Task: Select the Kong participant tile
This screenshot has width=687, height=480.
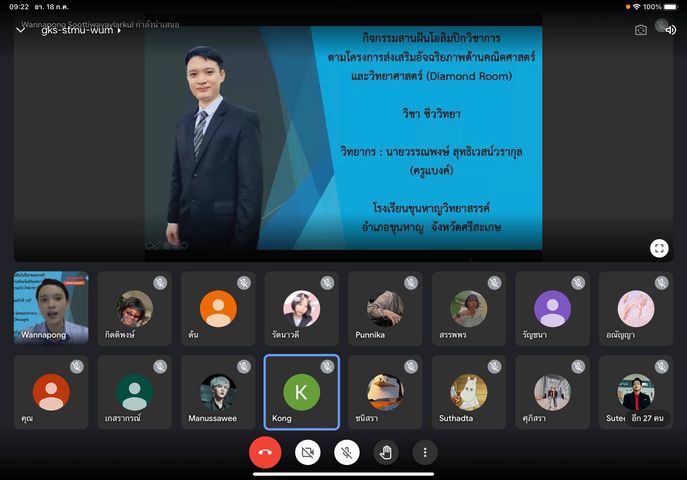Action: click(301, 392)
